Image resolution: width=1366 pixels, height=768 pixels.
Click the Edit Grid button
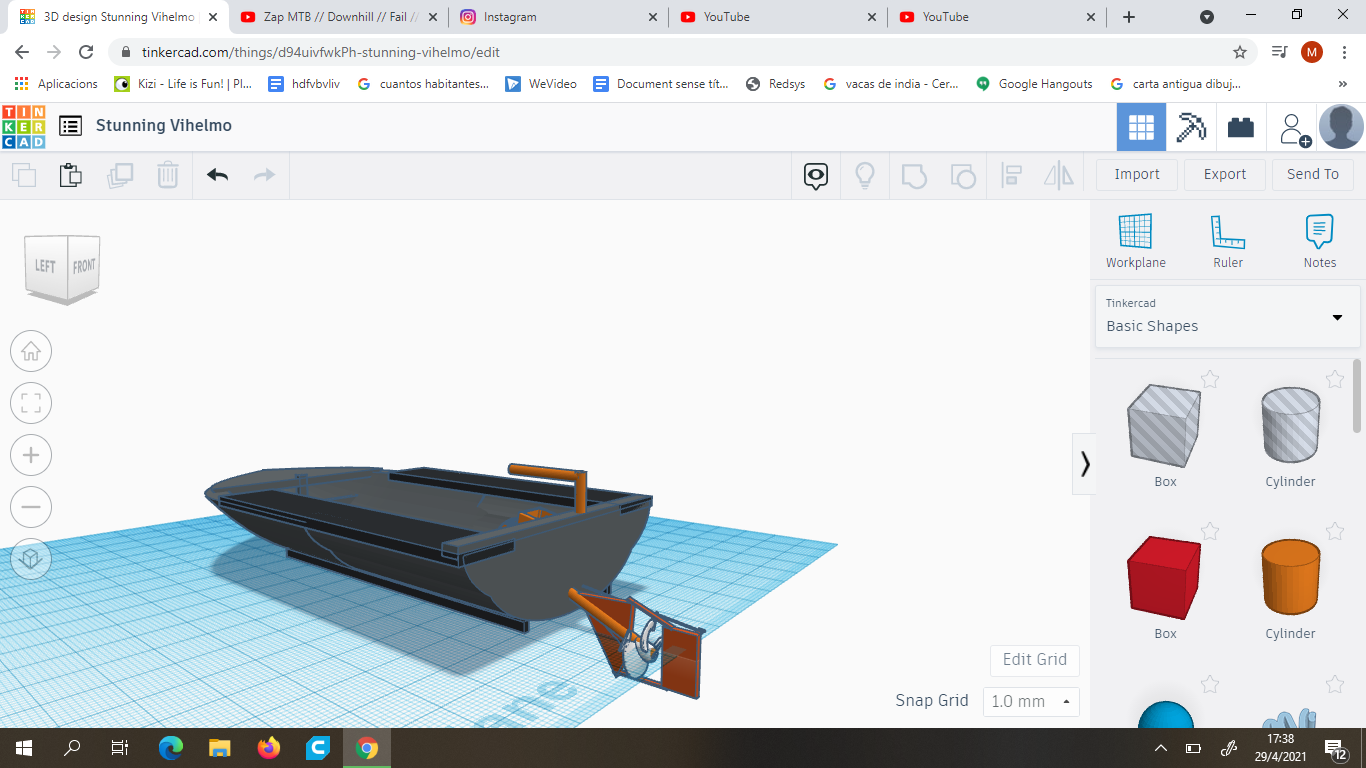1035,660
